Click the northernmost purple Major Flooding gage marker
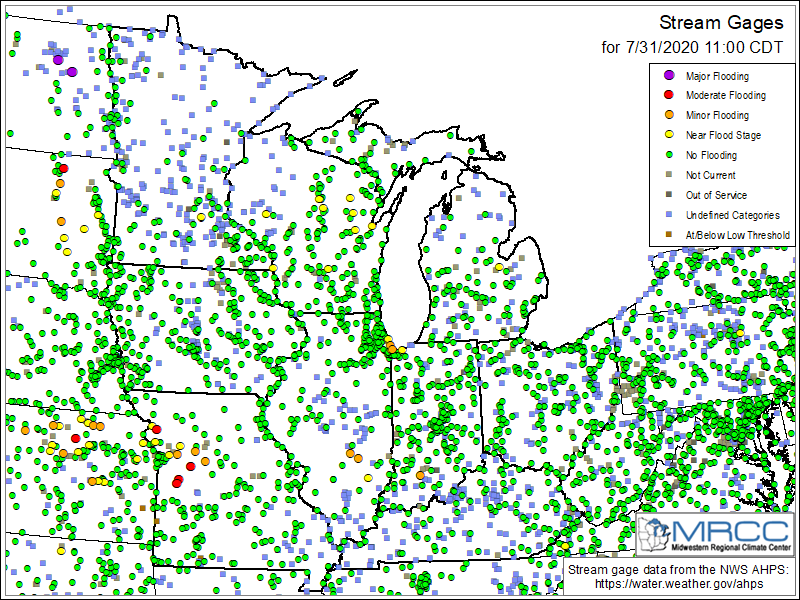This screenshot has width=800, height=600. point(58,60)
